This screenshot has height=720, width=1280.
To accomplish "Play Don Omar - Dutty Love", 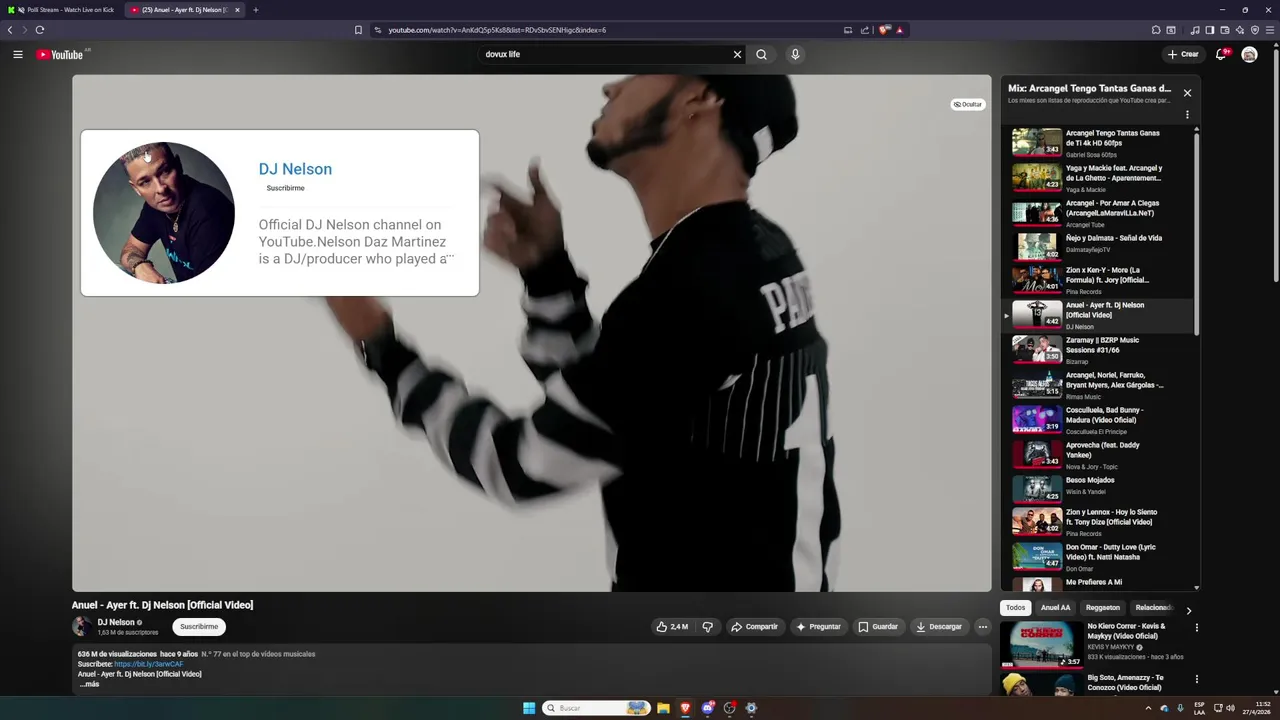I will point(1098,557).
